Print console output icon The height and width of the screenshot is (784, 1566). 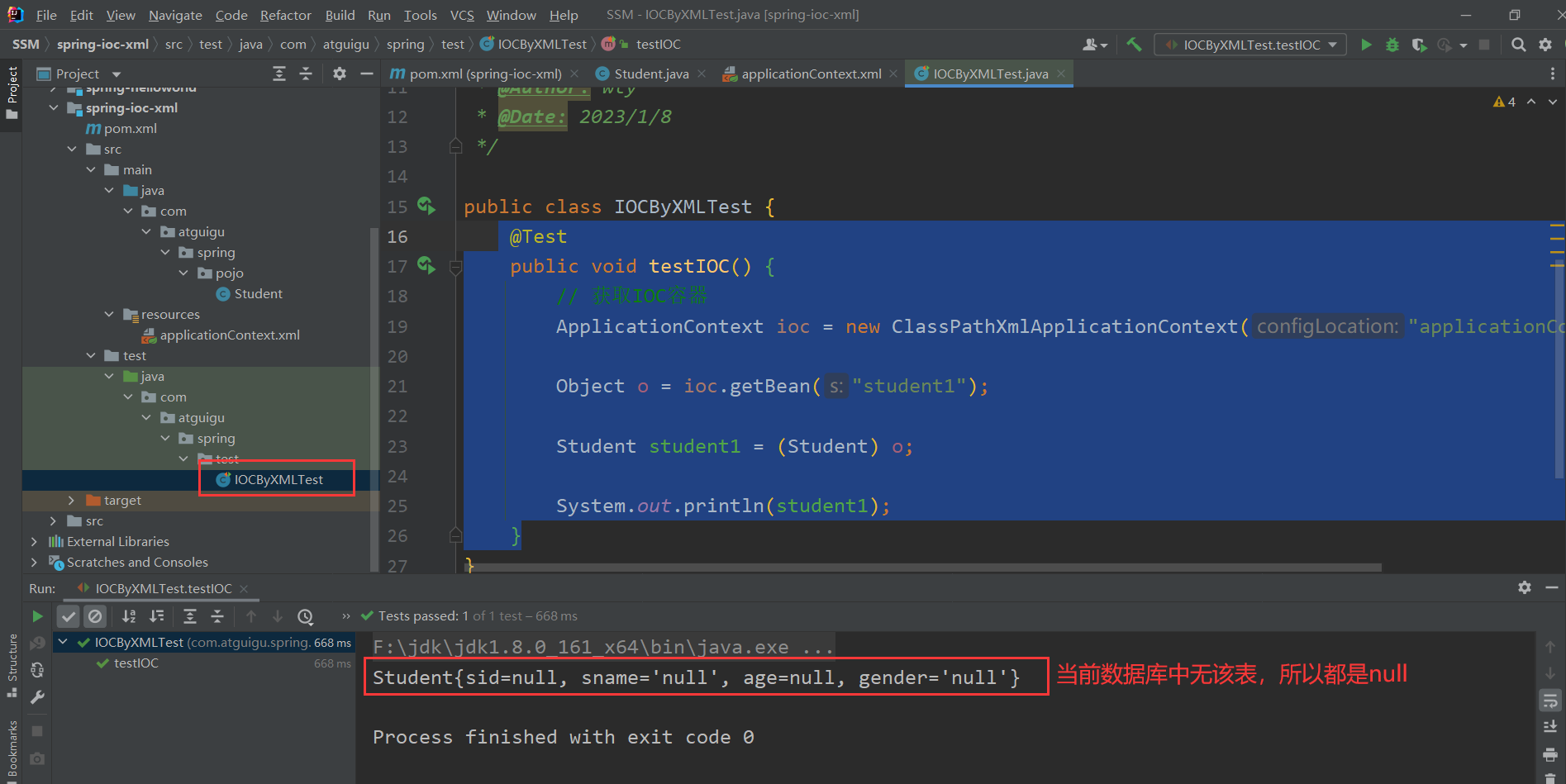1550,754
